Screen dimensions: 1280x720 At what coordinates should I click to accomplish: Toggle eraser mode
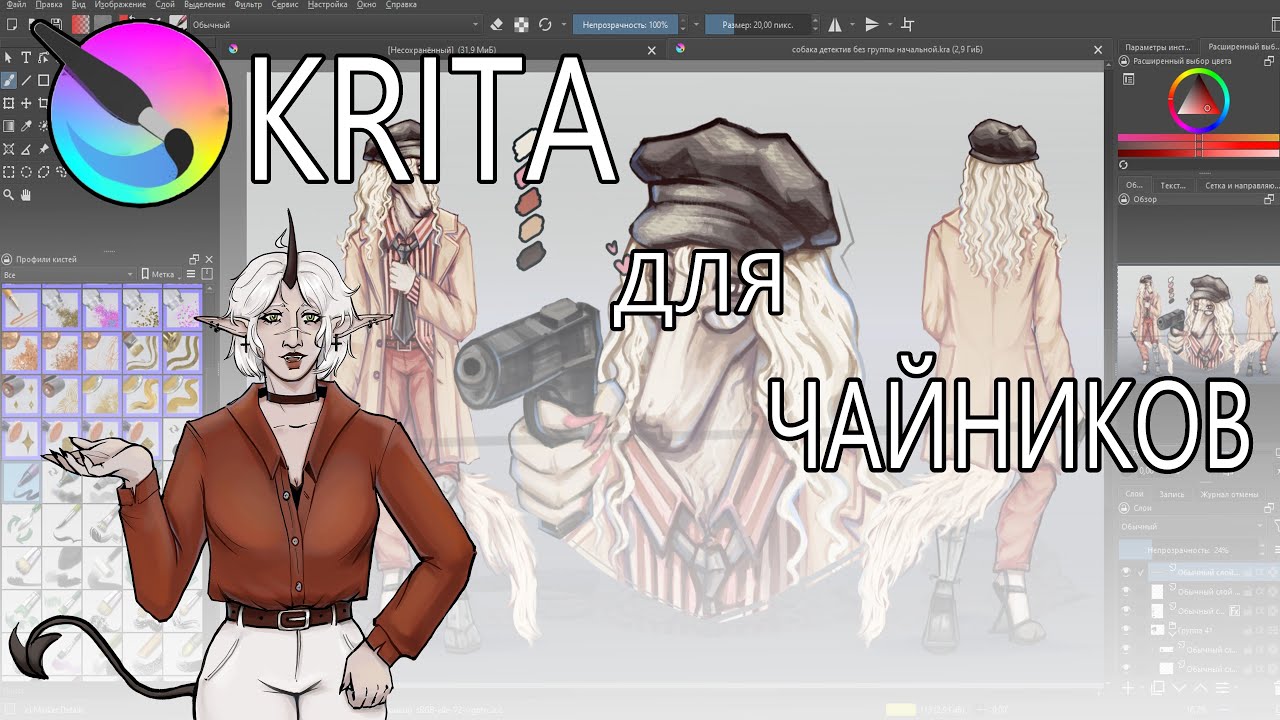[497, 24]
